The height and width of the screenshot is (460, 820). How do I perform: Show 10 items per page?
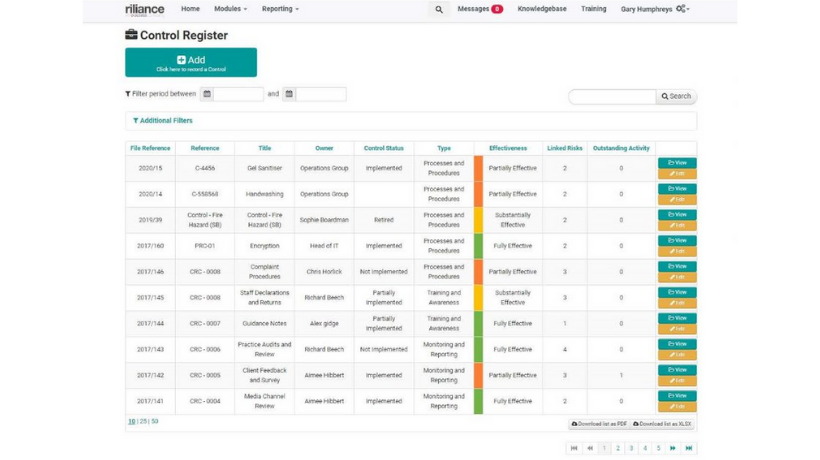coord(132,421)
